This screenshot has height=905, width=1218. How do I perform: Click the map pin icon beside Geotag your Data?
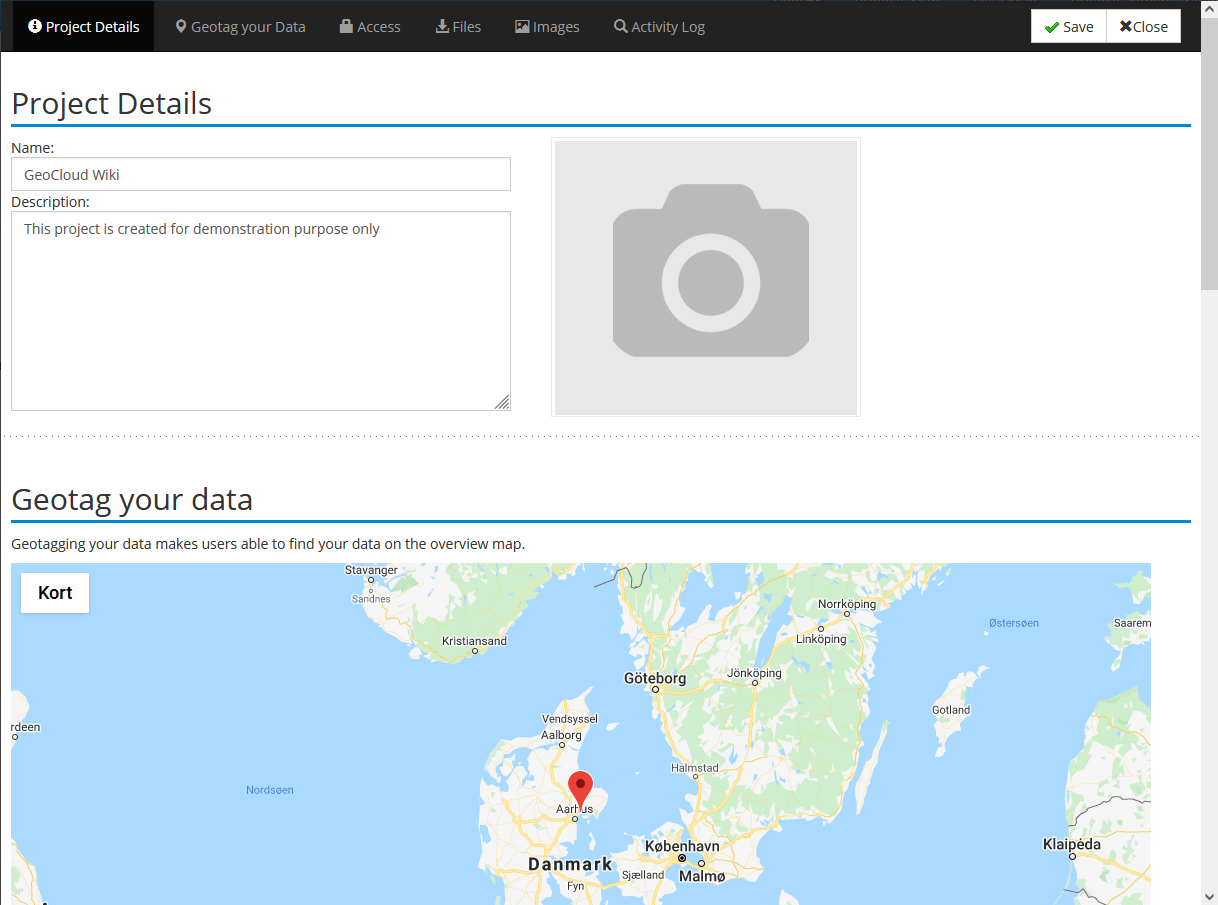(x=181, y=27)
